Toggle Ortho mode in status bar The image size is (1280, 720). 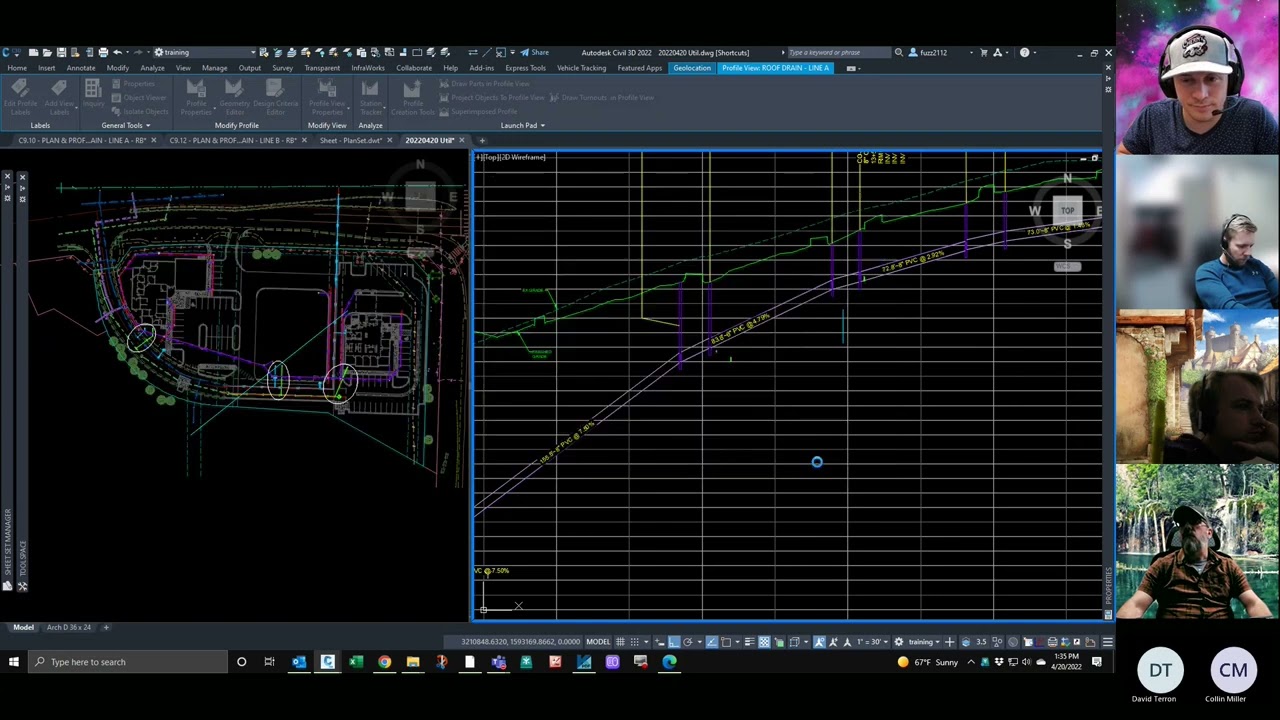[674, 642]
